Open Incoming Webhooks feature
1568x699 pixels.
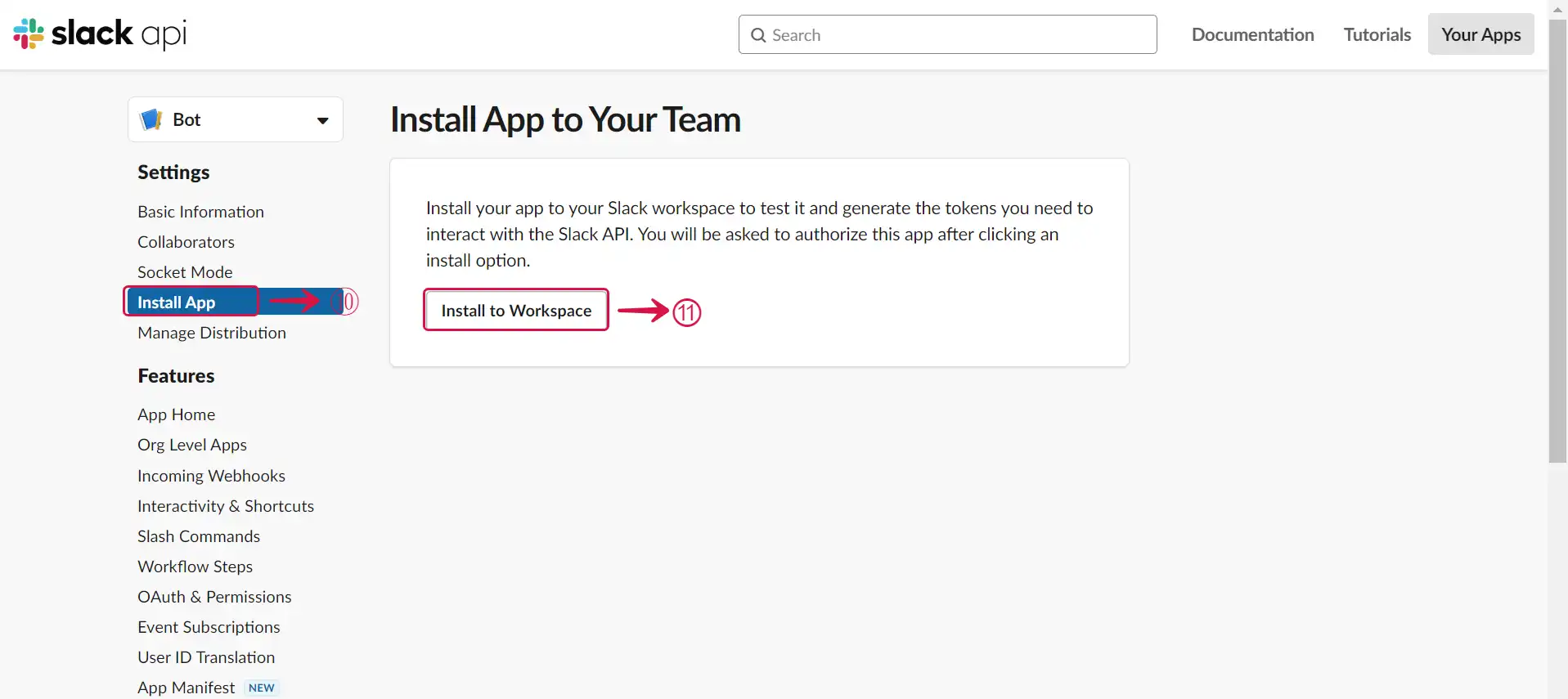(211, 476)
